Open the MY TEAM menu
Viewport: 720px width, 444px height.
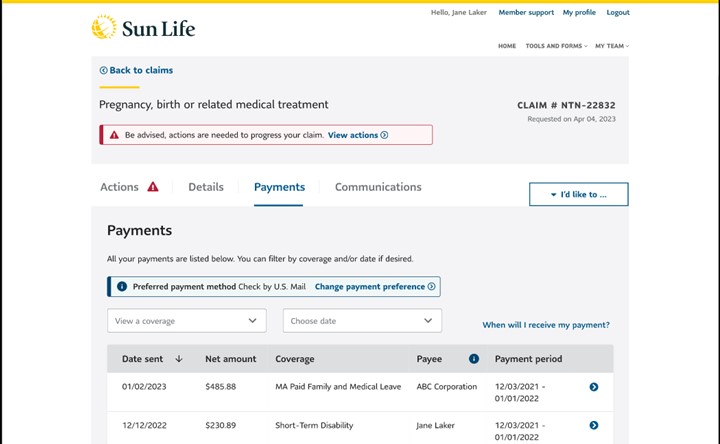pyautogui.click(x=612, y=46)
